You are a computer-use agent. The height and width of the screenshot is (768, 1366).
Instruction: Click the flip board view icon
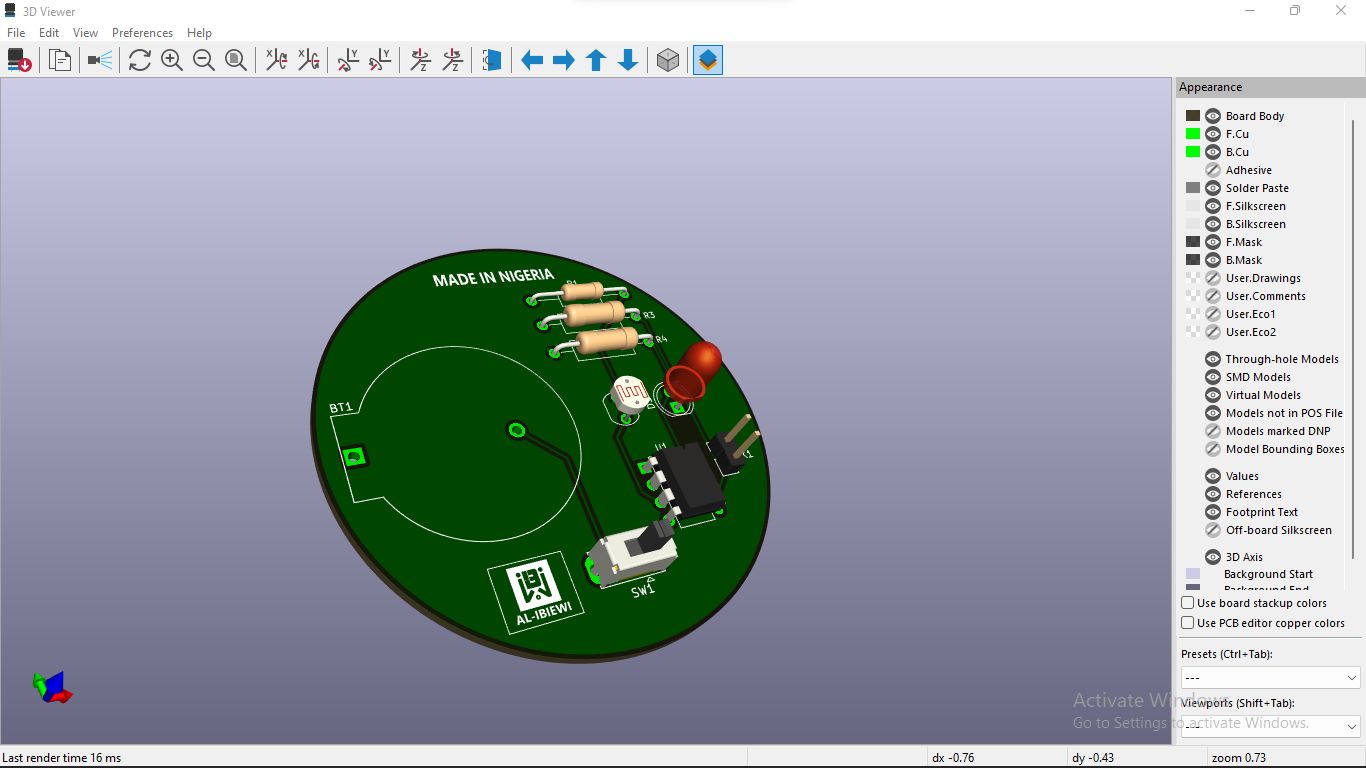click(491, 61)
